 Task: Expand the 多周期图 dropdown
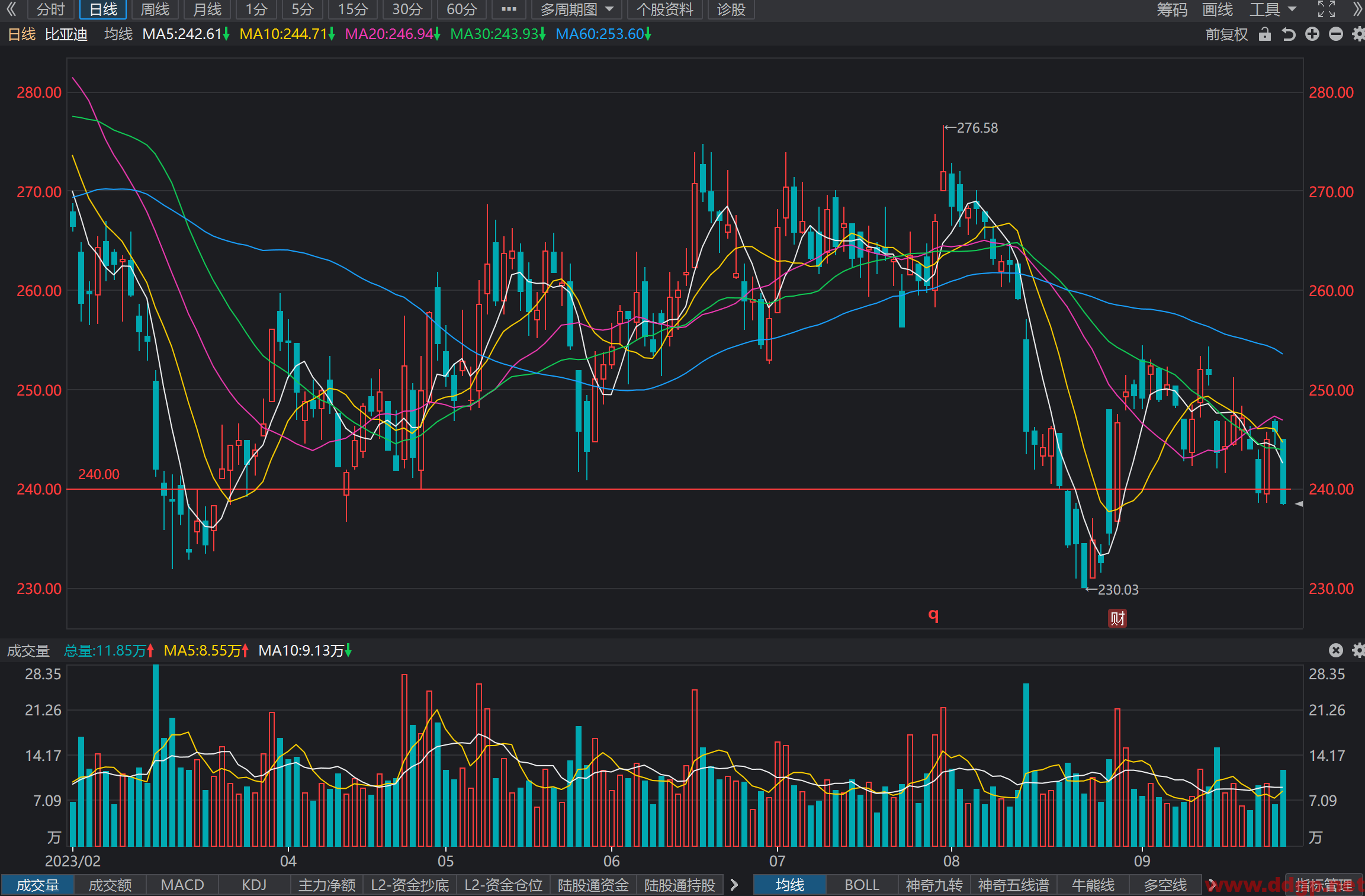(x=577, y=9)
